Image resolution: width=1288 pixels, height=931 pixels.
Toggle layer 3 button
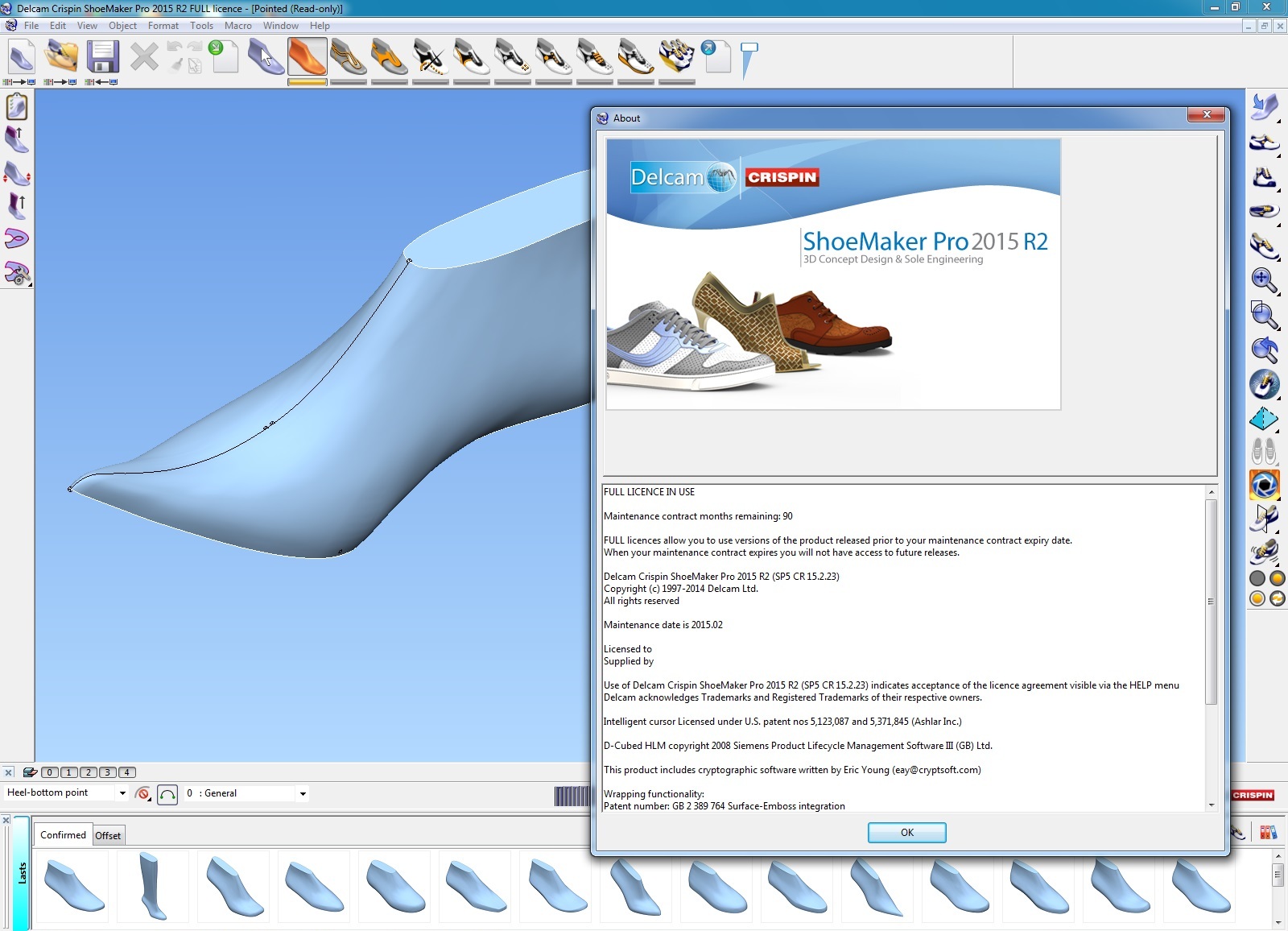pos(108,772)
